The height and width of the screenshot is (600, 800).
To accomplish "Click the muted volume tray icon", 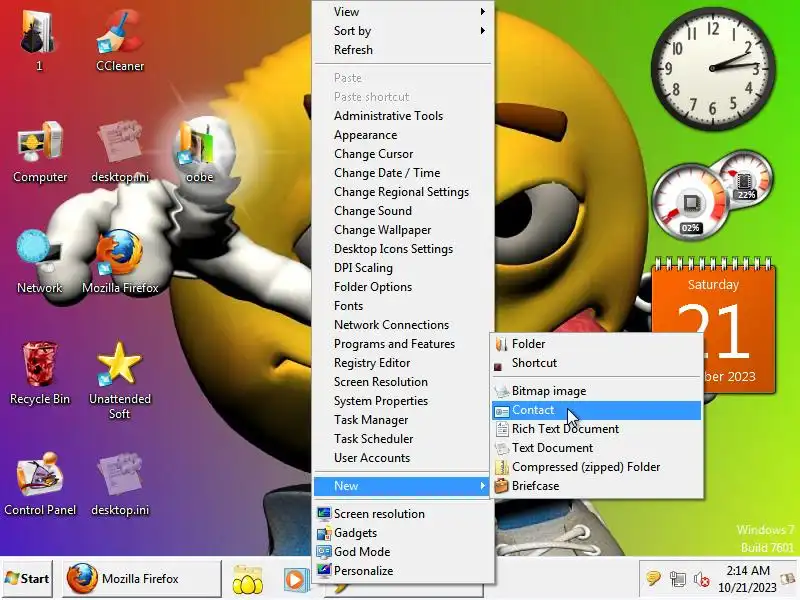I will click(702, 579).
